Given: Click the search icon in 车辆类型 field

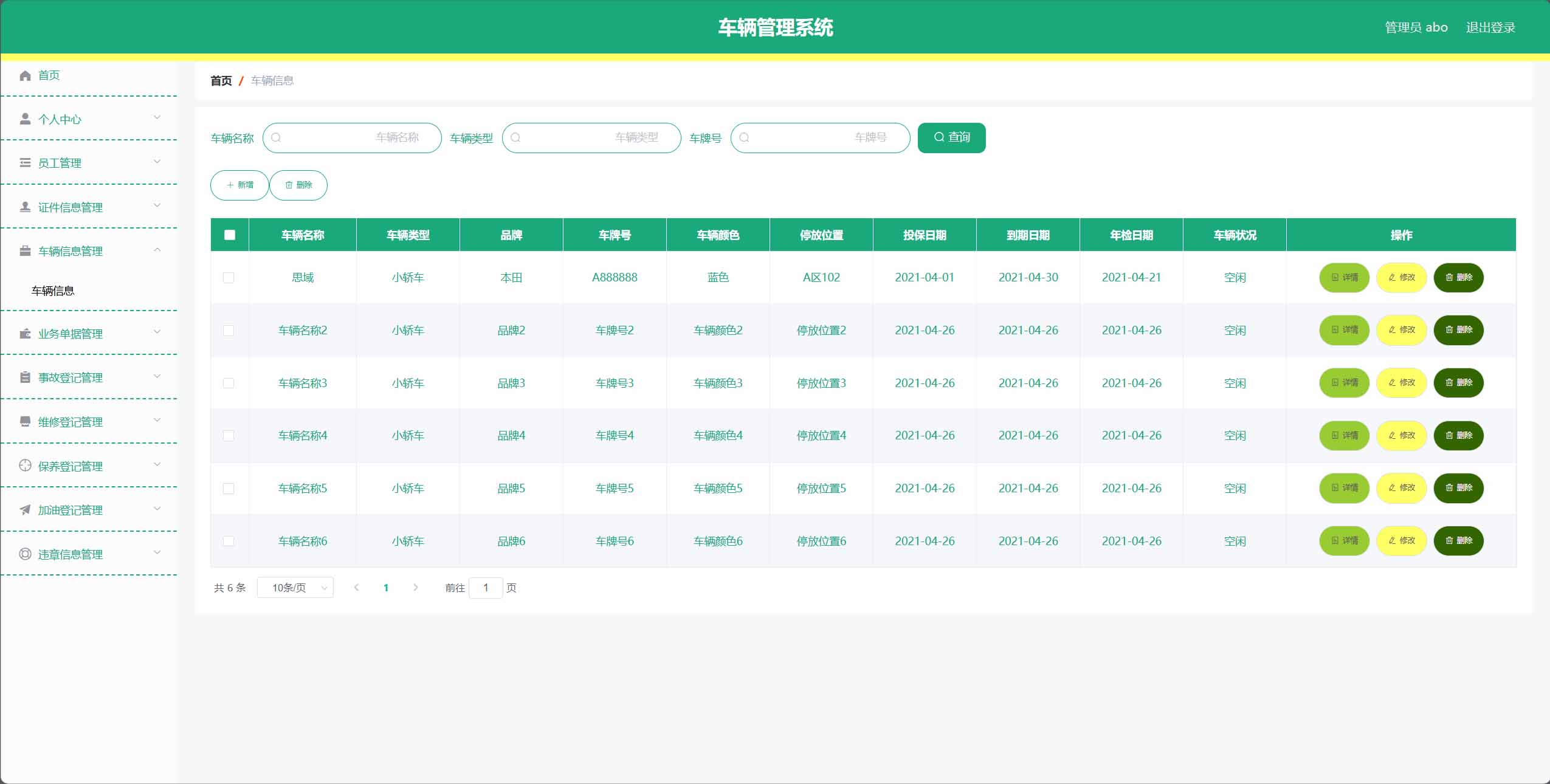Looking at the screenshot, I should tap(515, 137).
